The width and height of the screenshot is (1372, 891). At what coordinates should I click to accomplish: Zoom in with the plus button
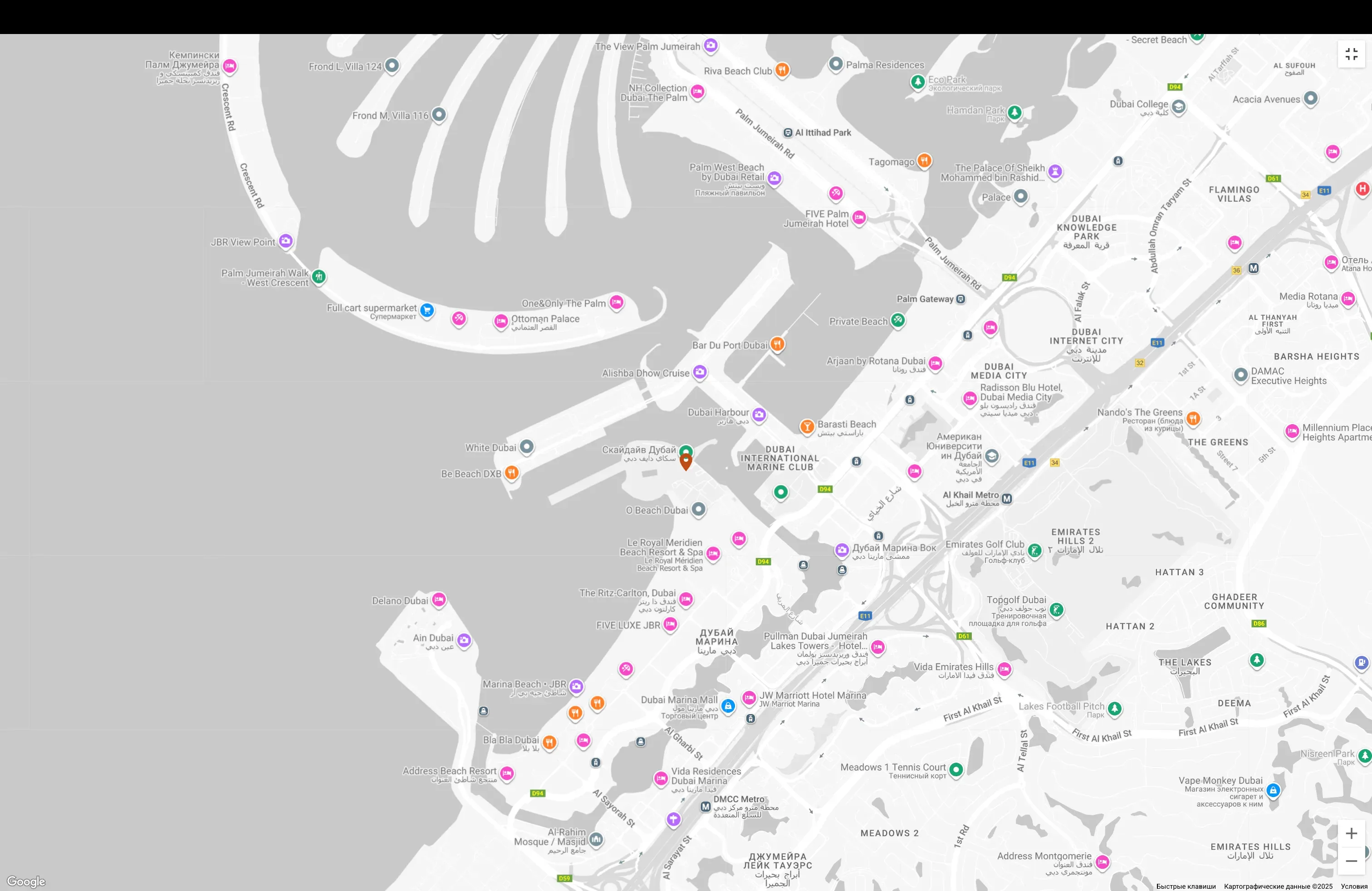tap(1351, 833)
